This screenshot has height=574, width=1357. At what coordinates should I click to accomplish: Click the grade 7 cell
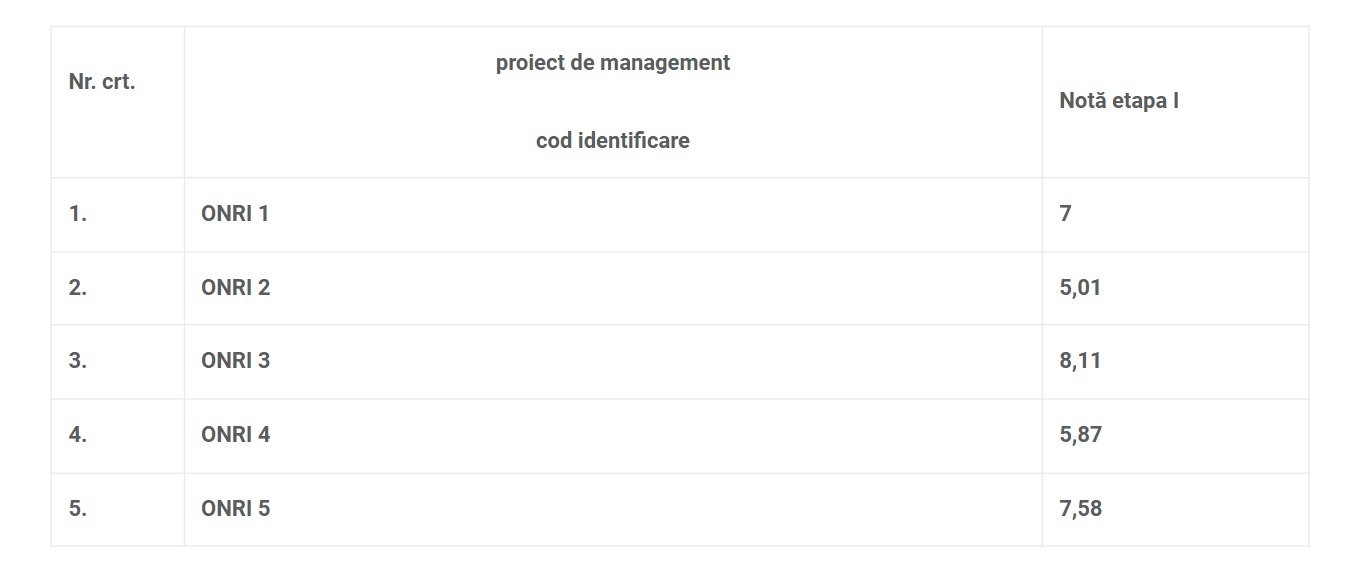(x=1066, y=214)
